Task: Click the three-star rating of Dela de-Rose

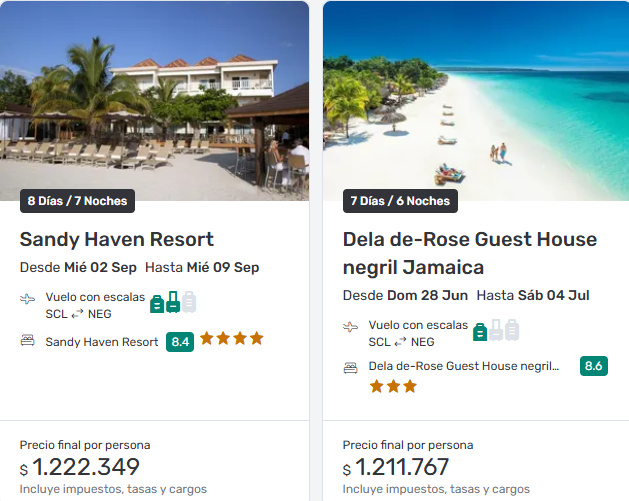Action: [x=393, y=386]
